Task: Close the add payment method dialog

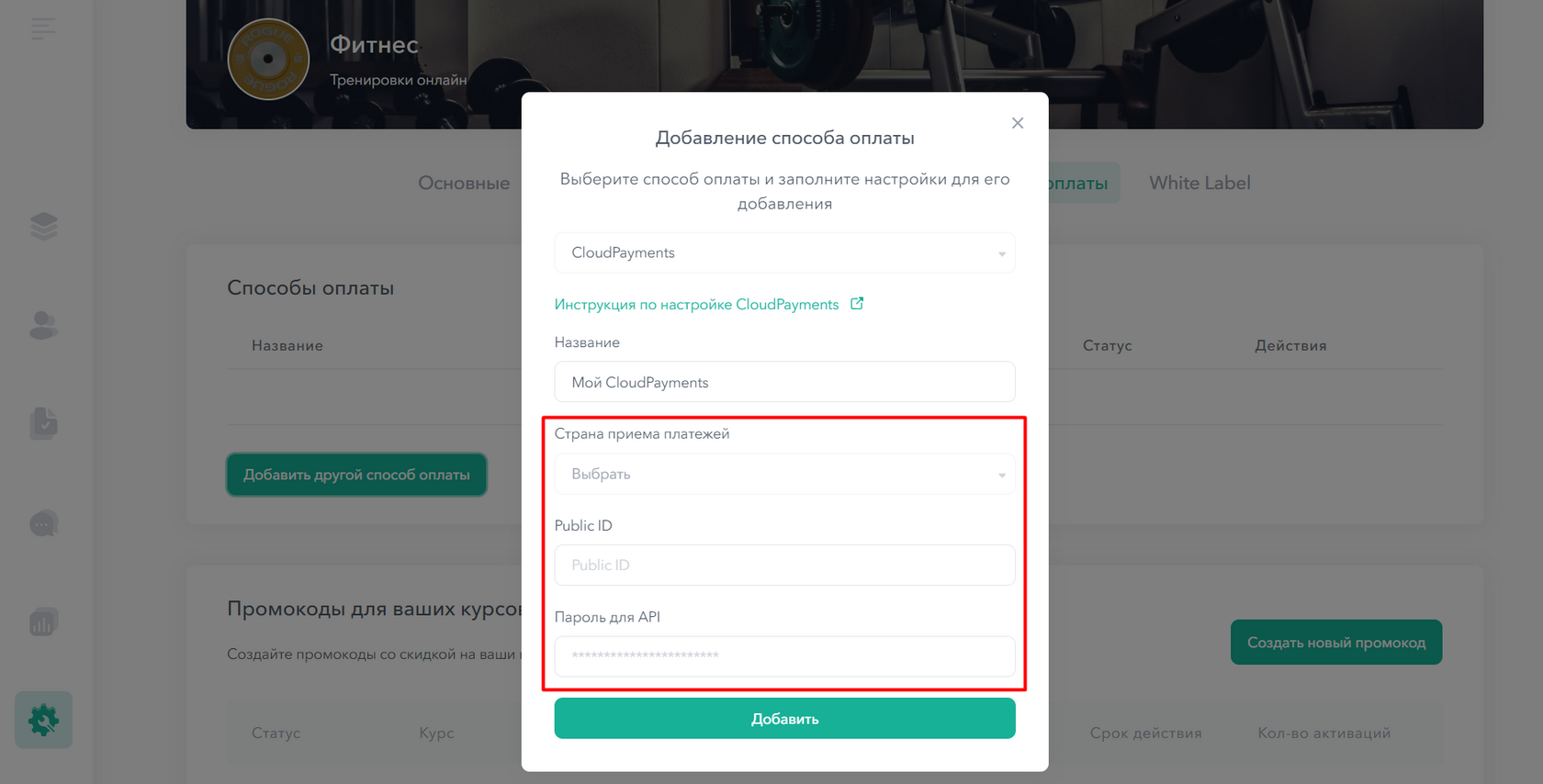Action: [1017, 123]
